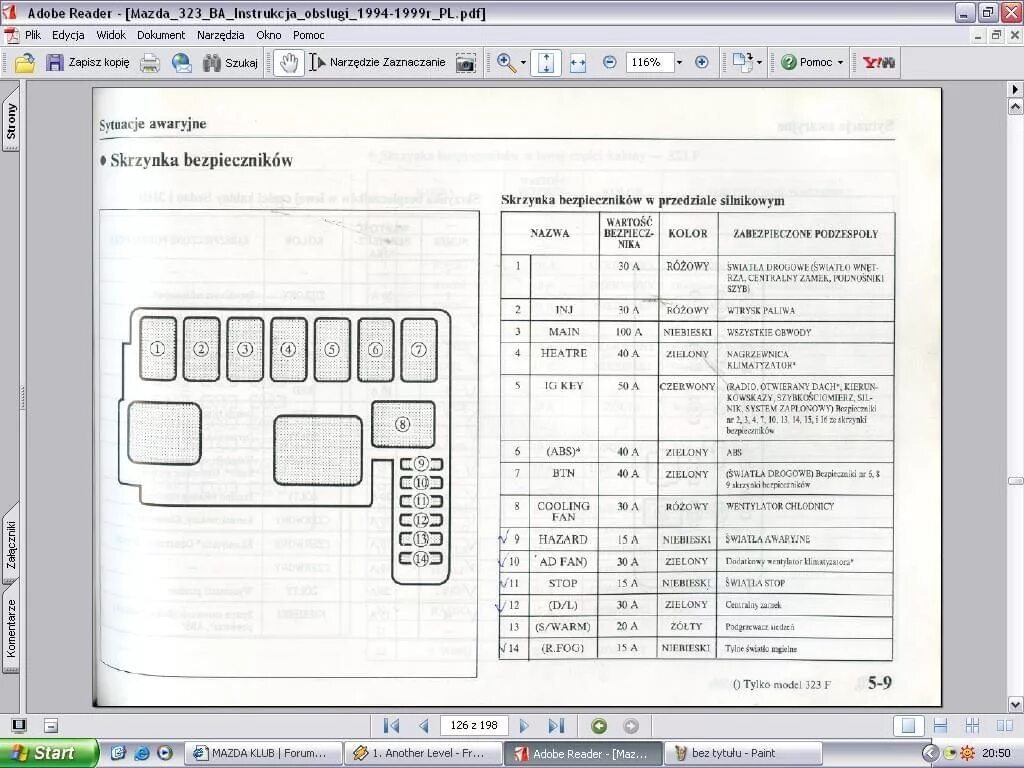Open Szukaj search with binoculars

click(230, 63)
